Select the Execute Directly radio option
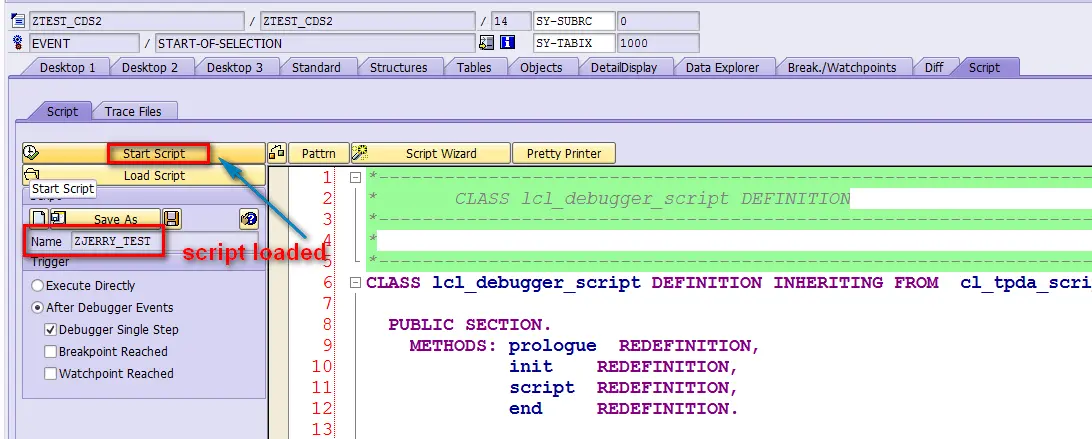This screenshot has height=439, width=1092. pos(38,286)
